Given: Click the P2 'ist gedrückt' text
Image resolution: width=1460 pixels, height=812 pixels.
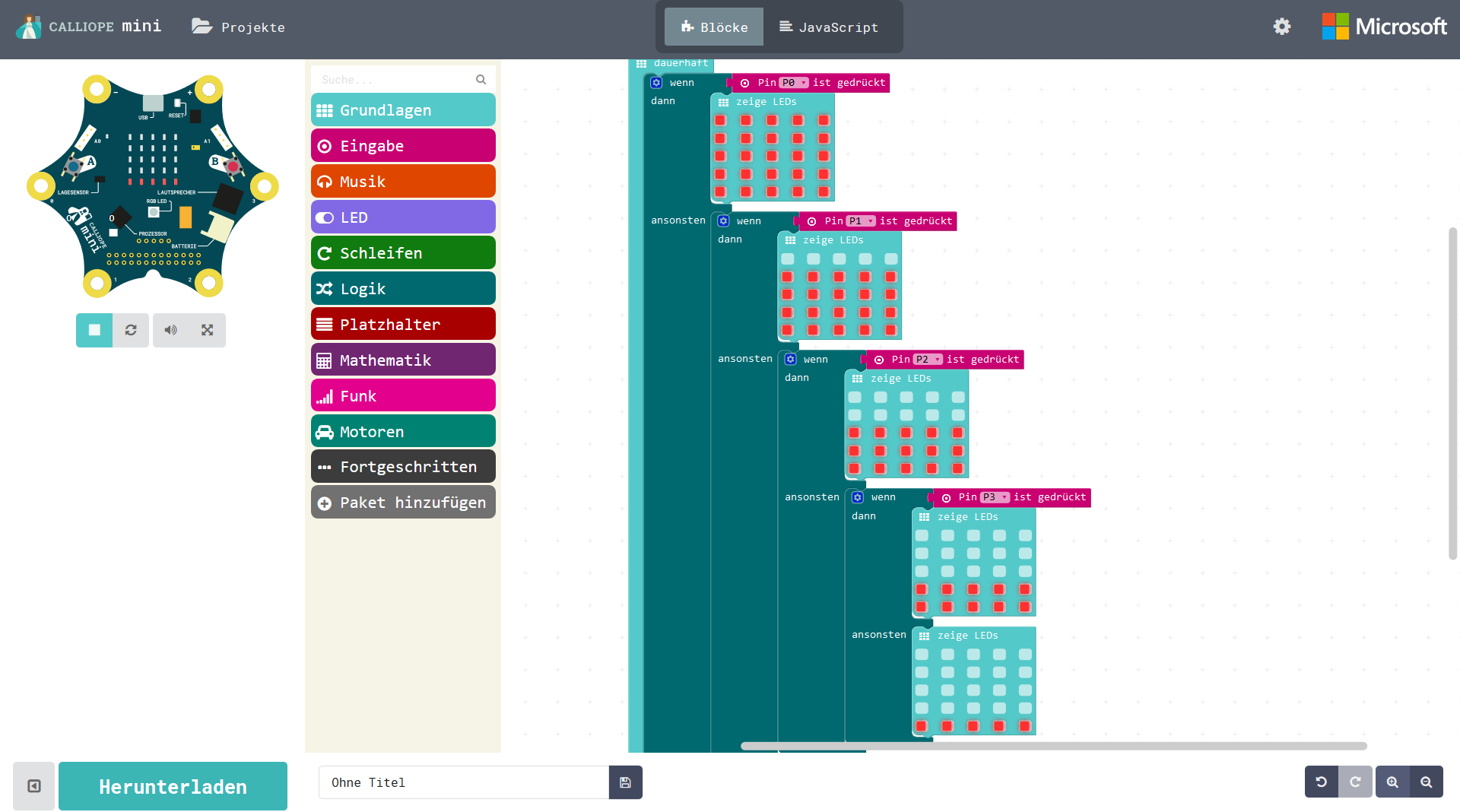Looking at the screenshot, I should [982, 359].
